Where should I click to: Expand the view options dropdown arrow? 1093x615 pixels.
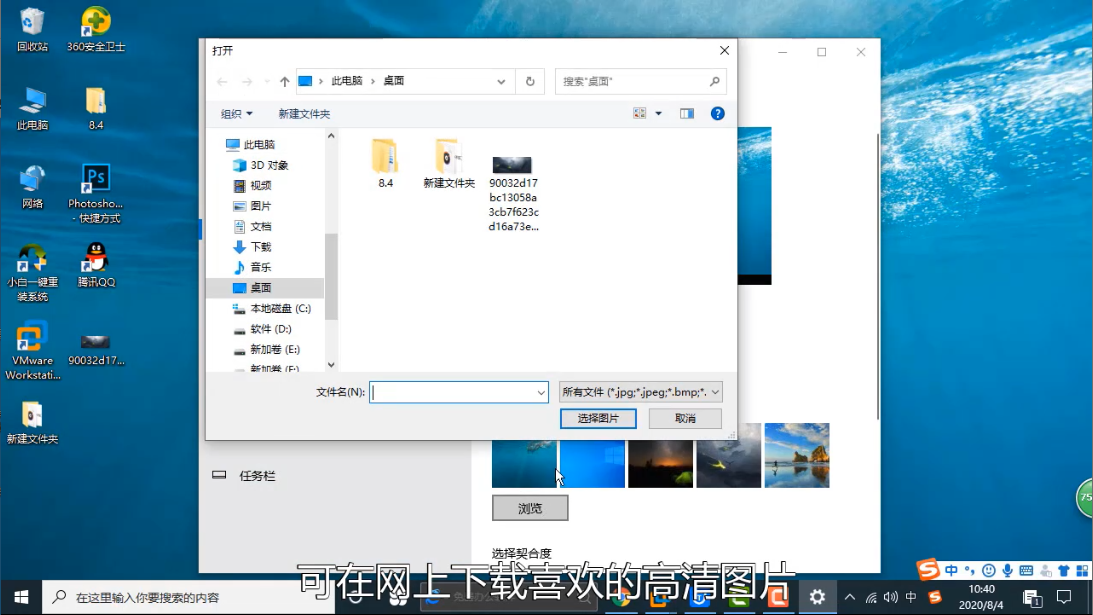click(x=658, y=114)
